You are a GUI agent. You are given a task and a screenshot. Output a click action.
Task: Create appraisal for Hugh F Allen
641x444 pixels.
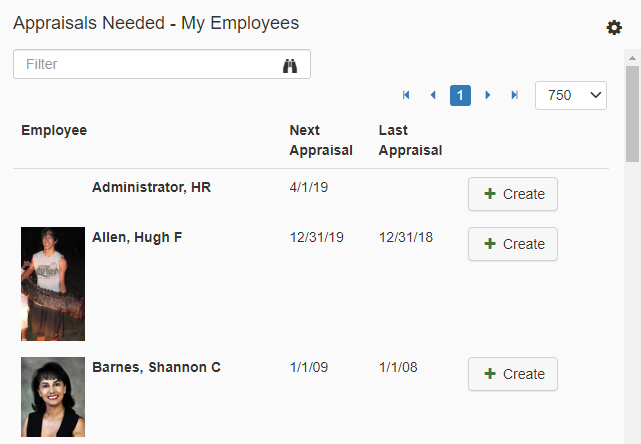point(512,244)
